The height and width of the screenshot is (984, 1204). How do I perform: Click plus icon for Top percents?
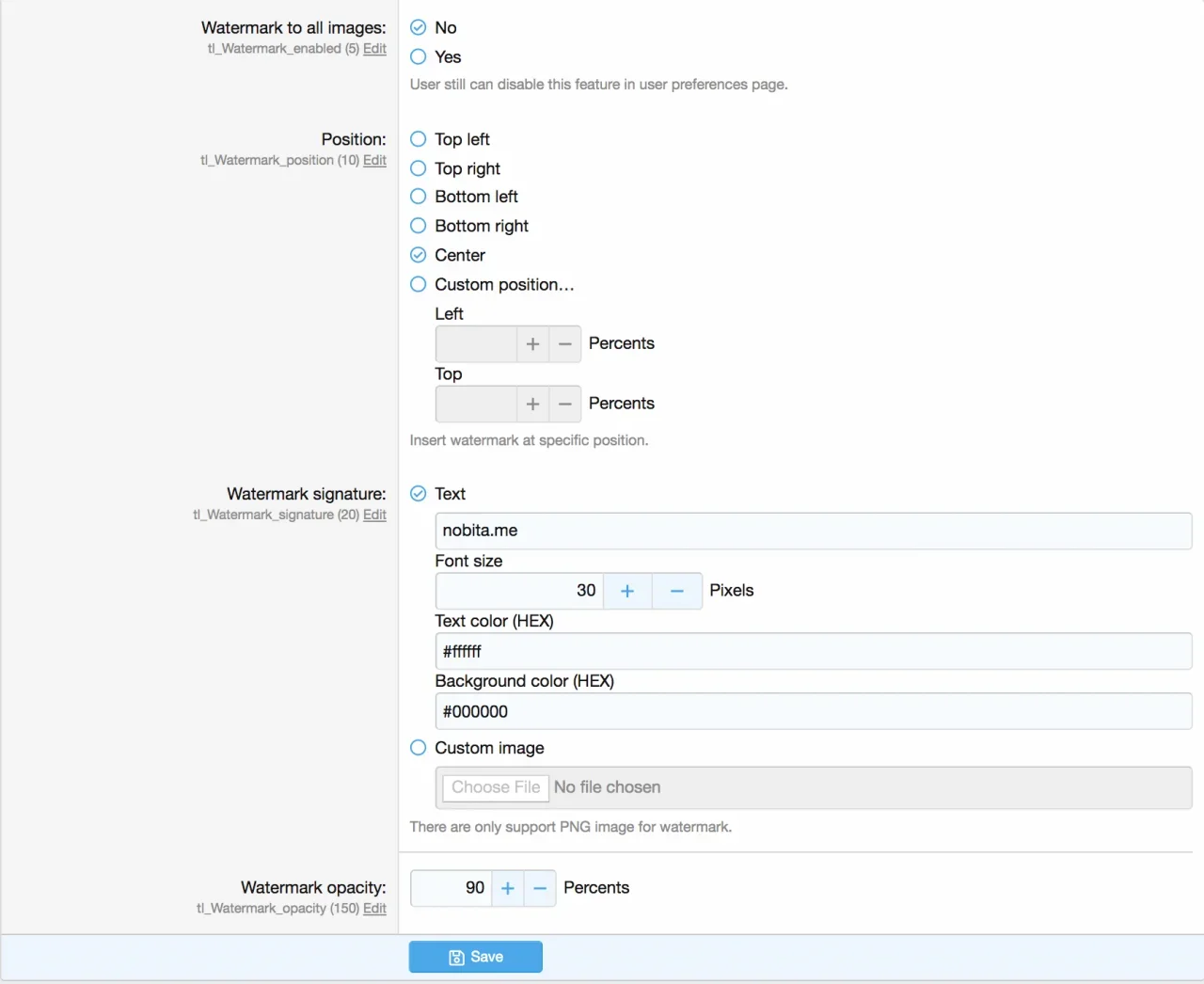[x=532, y=404]
